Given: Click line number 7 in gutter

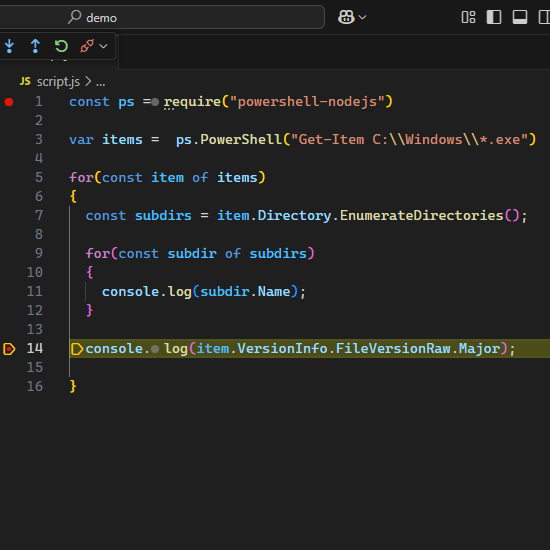Looking at the screenshot, I should tap(39, 215).
